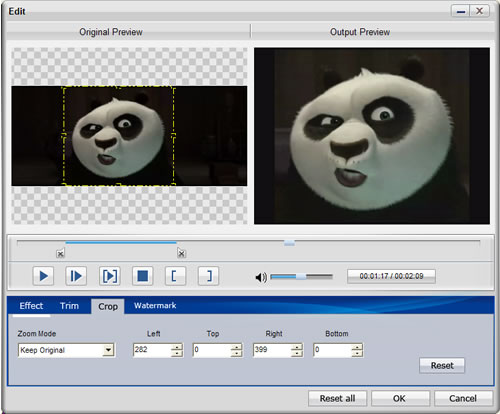Grab the crop frame left-middle handle

pos(64,135)
